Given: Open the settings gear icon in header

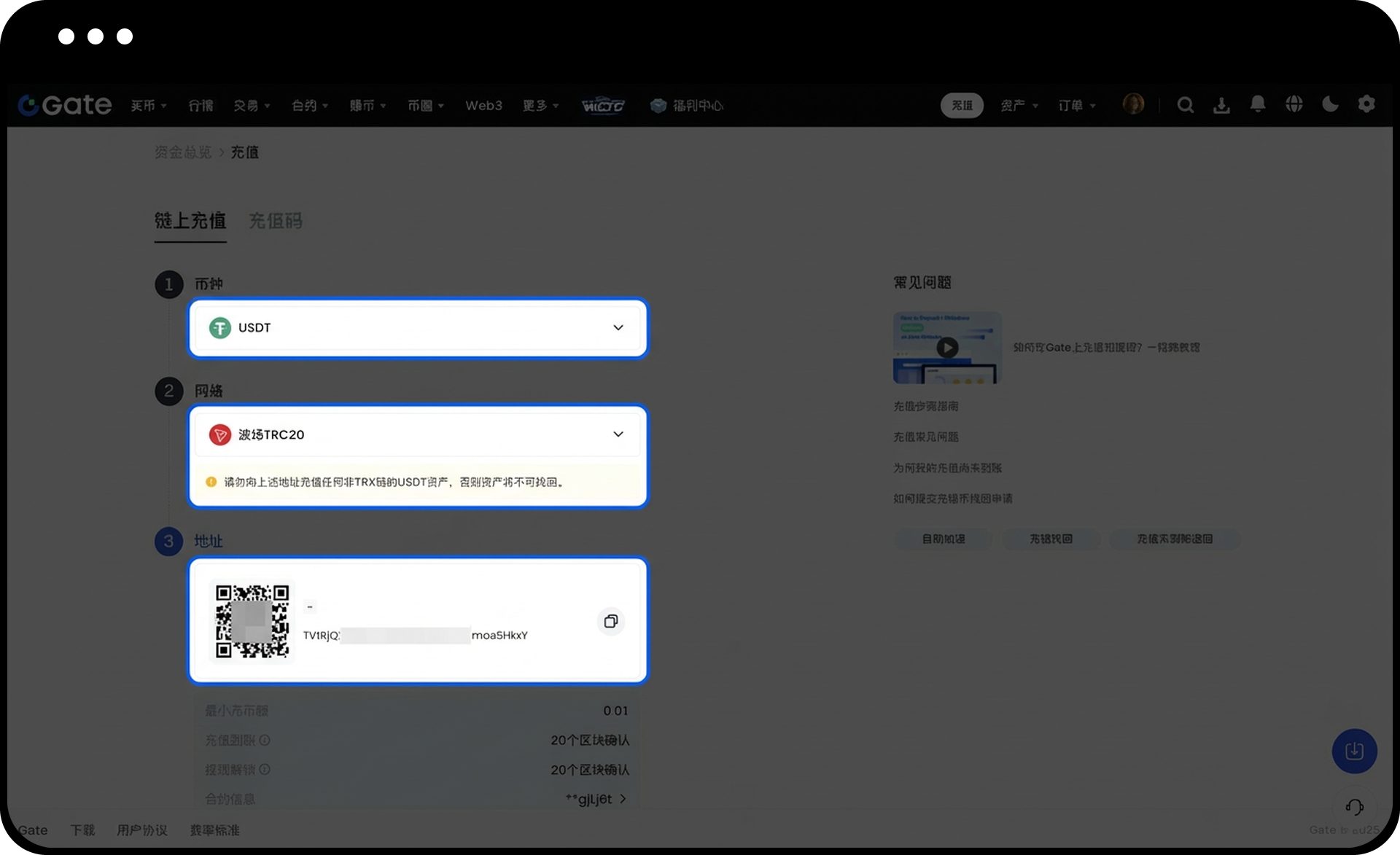Looking at the screenshot, I should (1366, 104).
